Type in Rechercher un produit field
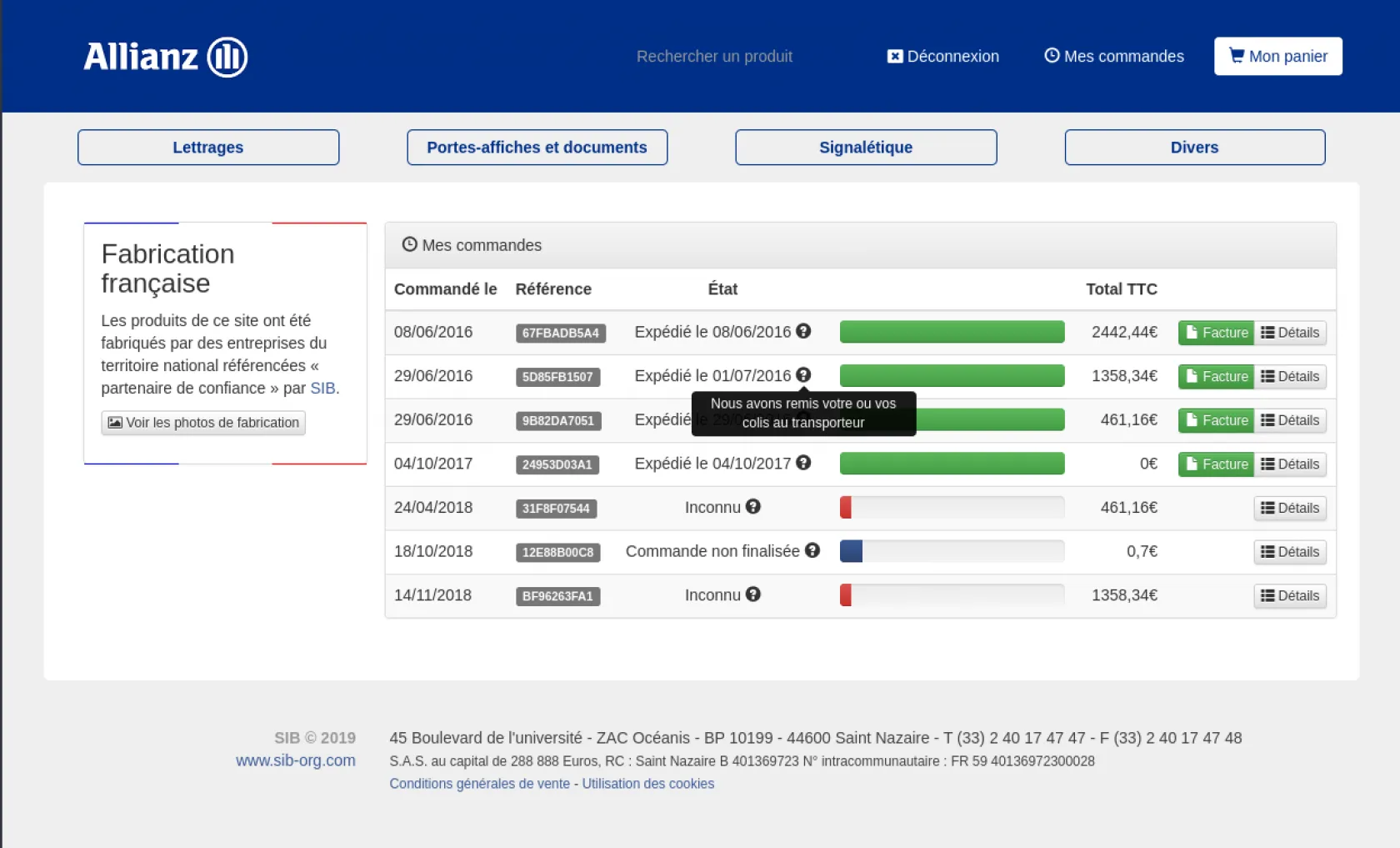Image resolution: width=1400 pixels, height=848 pixels. (714, 56)
